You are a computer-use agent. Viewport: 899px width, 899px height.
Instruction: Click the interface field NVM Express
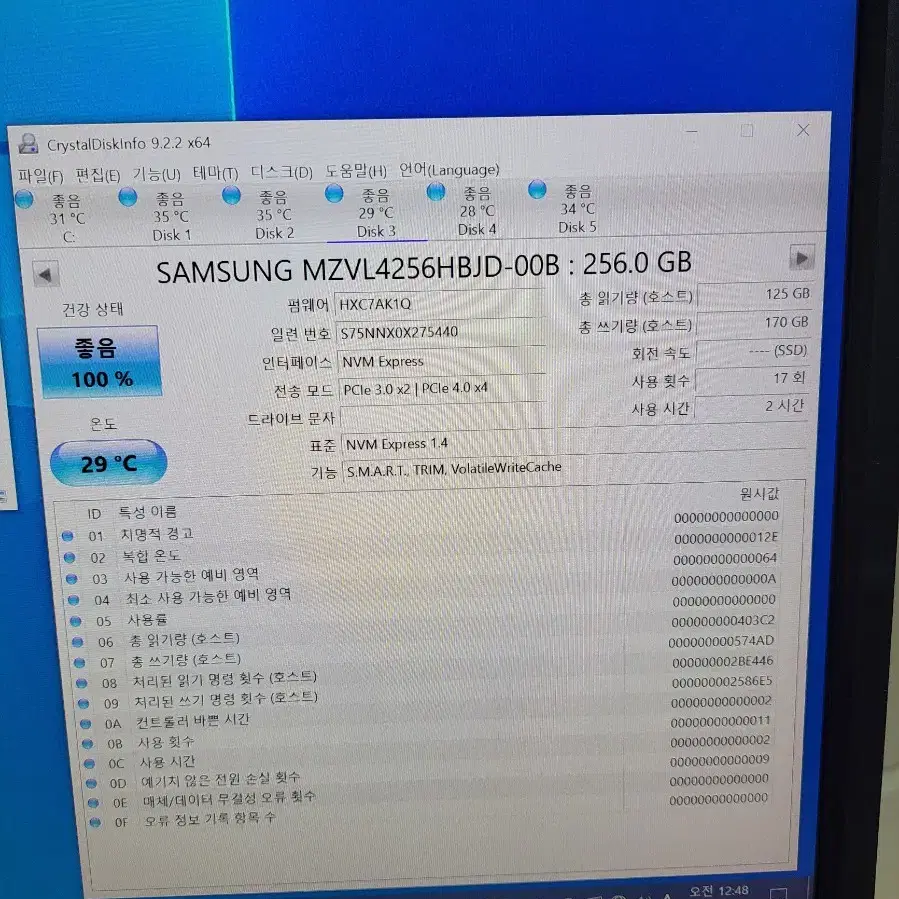tap(442, 361)
